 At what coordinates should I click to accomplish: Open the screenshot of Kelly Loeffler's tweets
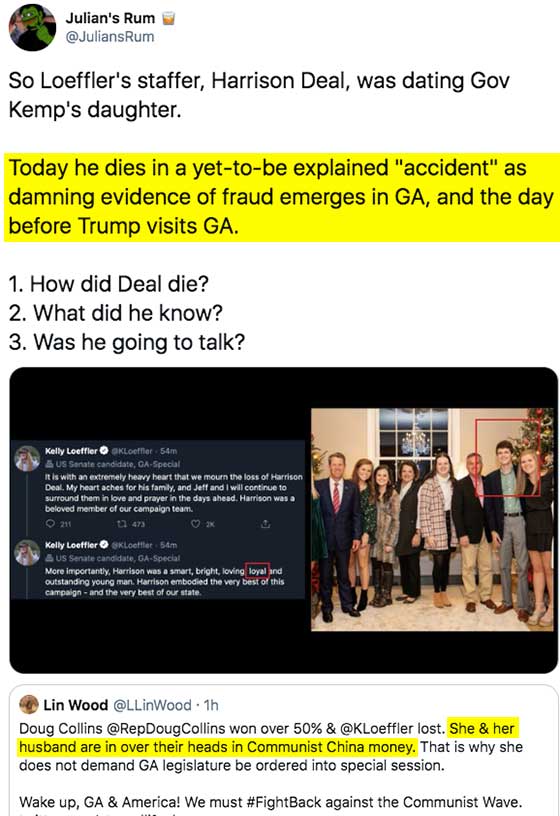[158, 519]
